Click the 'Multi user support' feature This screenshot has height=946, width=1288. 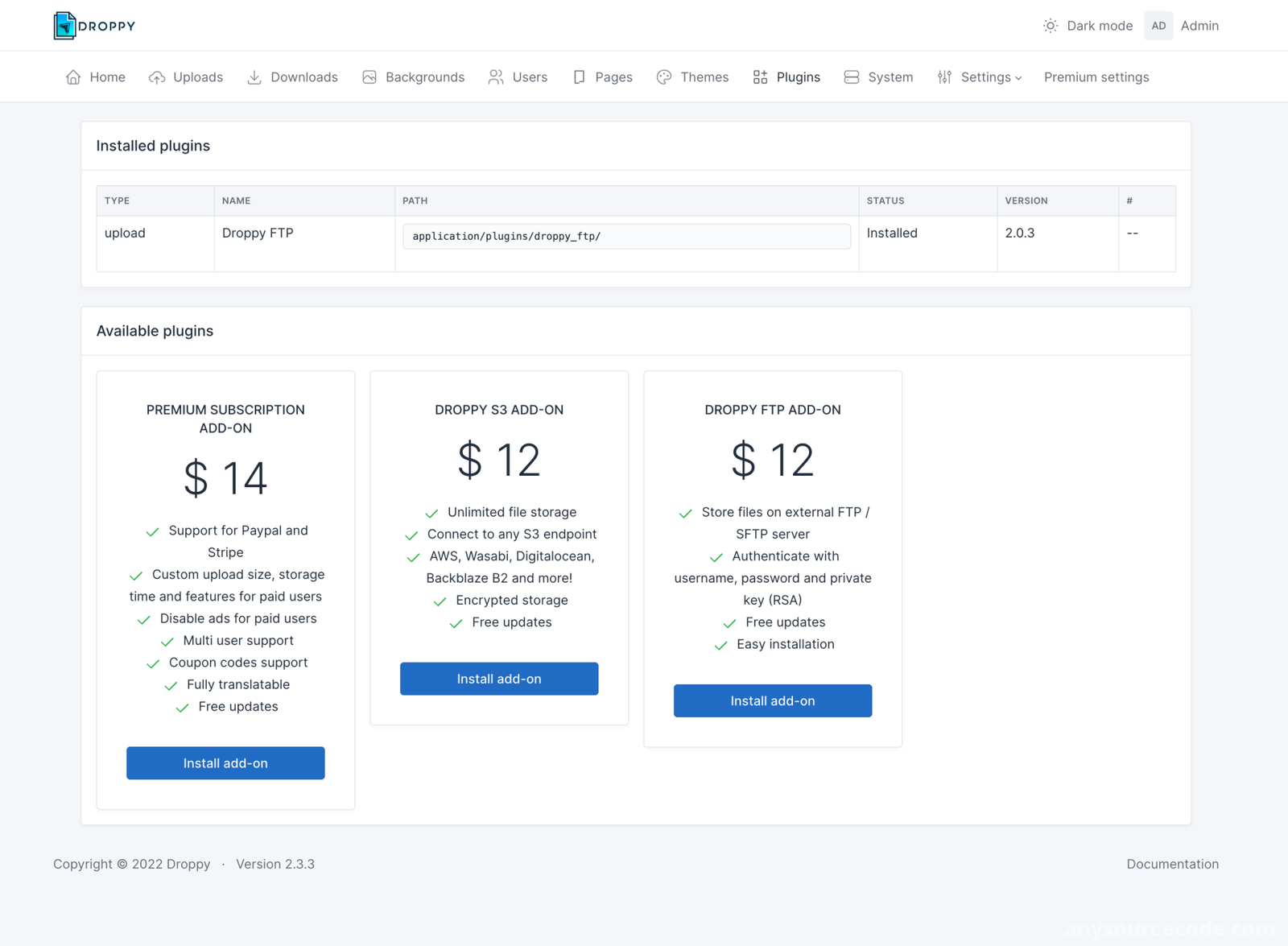click(x=238, y=640)
